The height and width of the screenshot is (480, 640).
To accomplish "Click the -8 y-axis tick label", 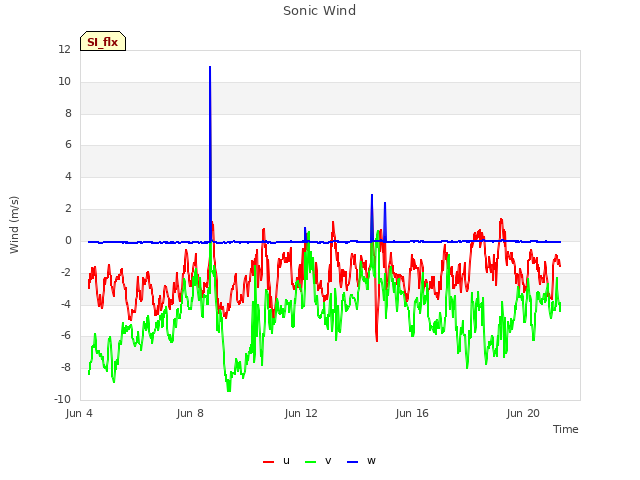I will pos(66,367).
